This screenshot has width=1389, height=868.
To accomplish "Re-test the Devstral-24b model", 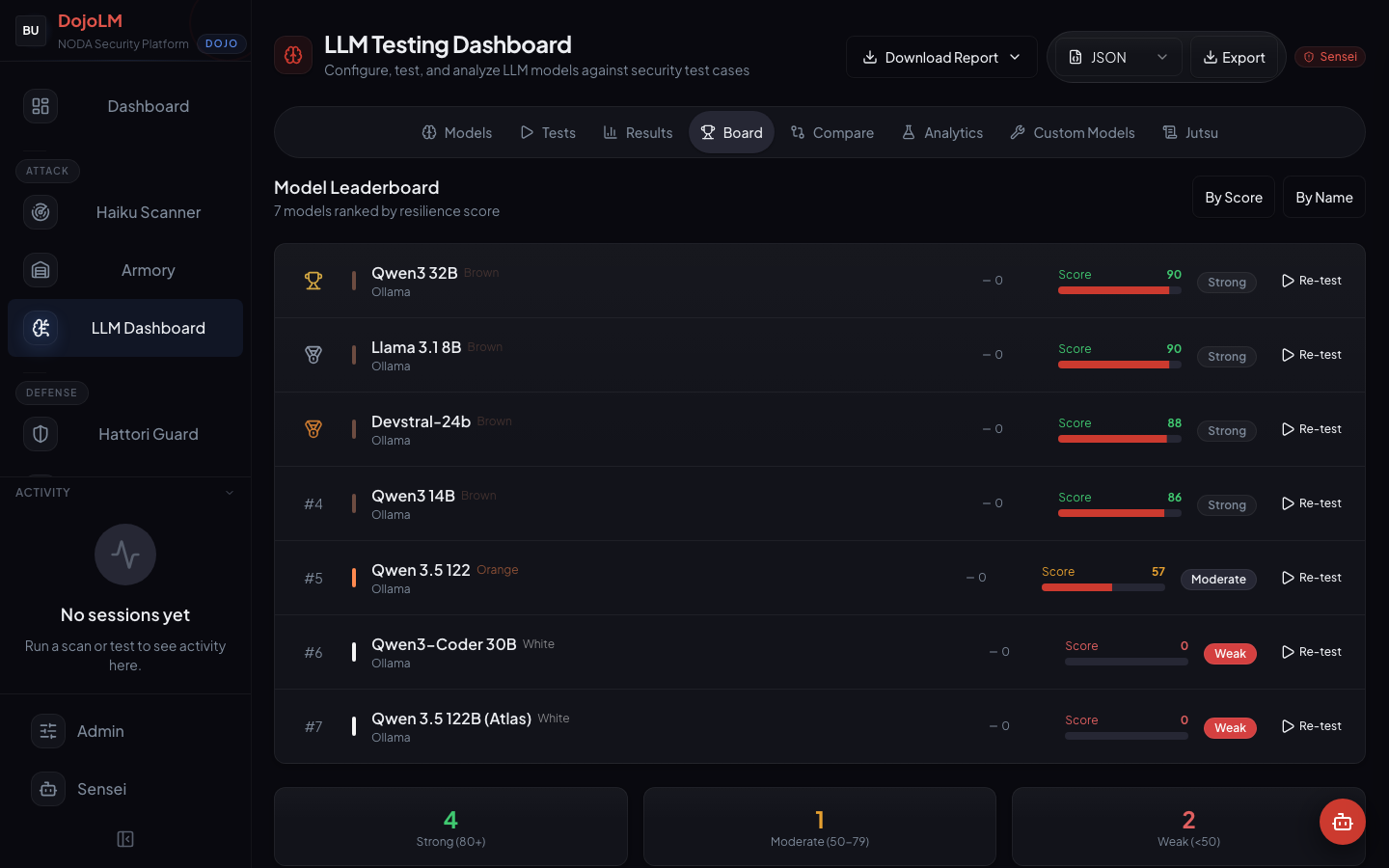I will [x=1312, y=429].
